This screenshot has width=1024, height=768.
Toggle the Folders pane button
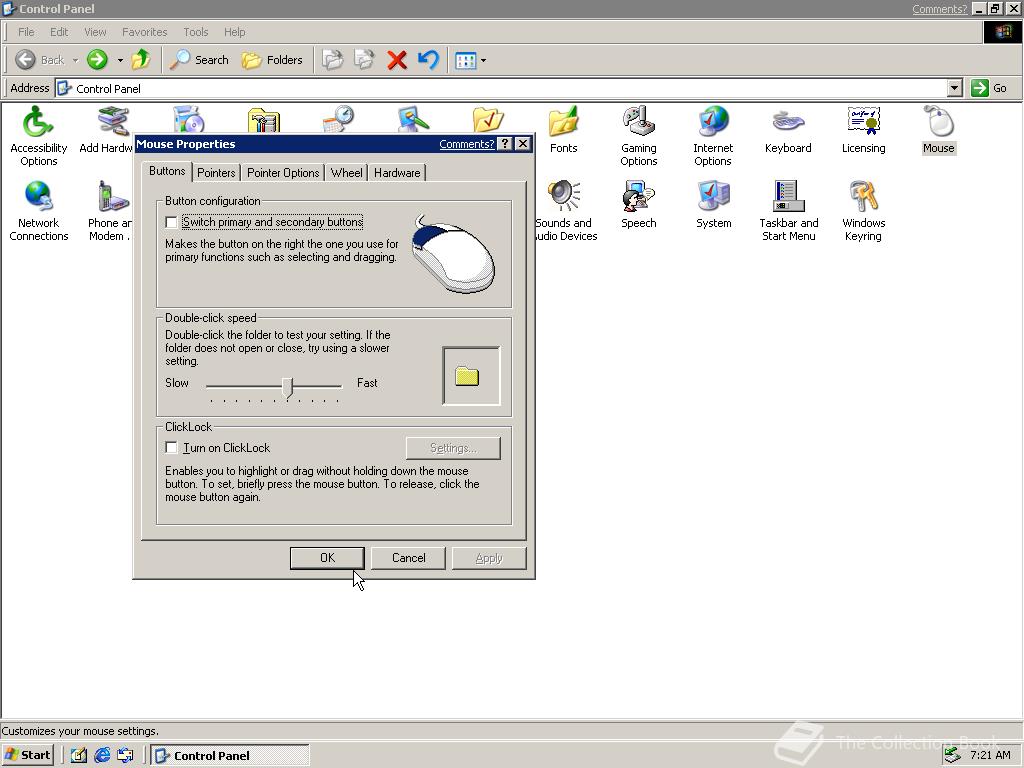pyautogui.click(x=272, y=60)
